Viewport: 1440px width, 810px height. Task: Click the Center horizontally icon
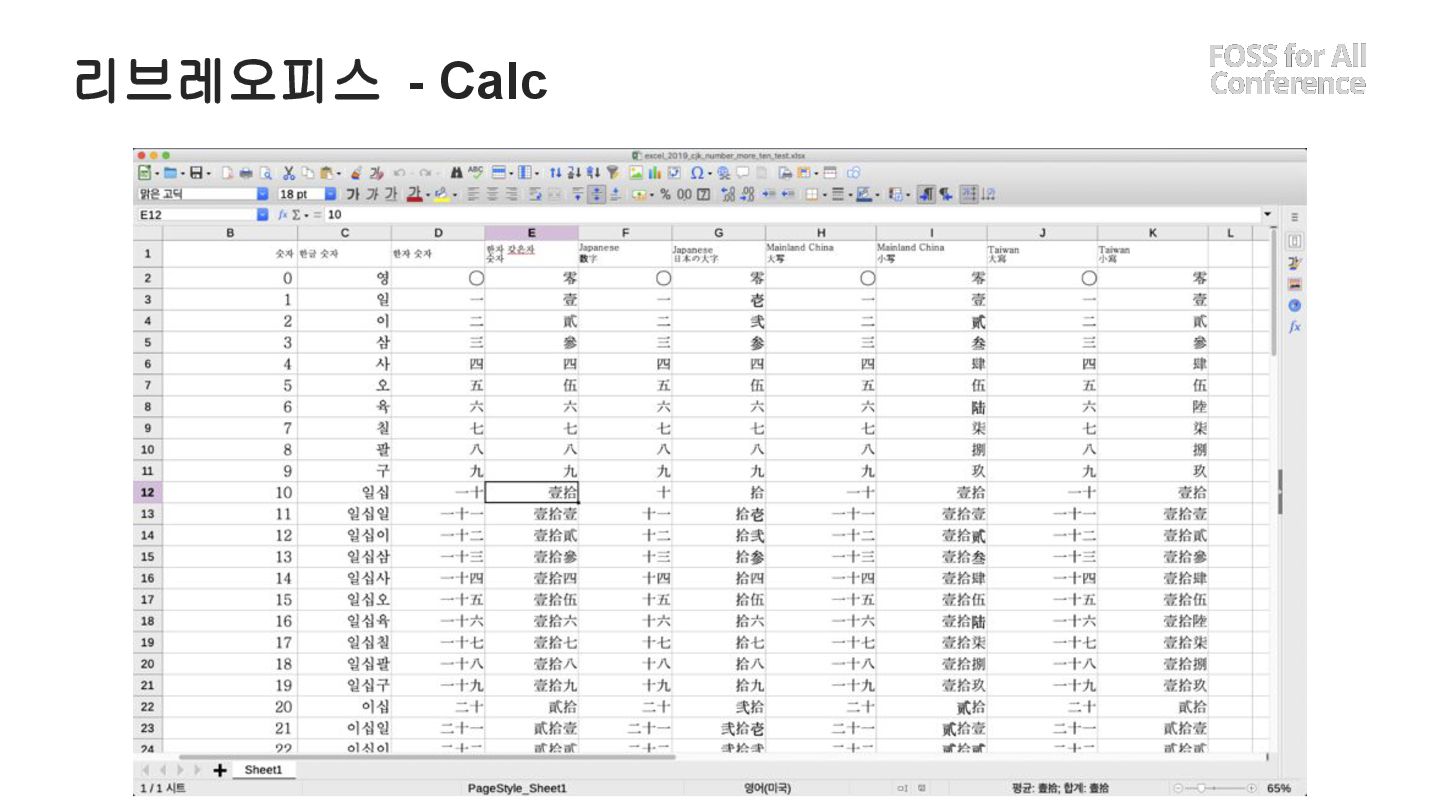click(492, 194)
